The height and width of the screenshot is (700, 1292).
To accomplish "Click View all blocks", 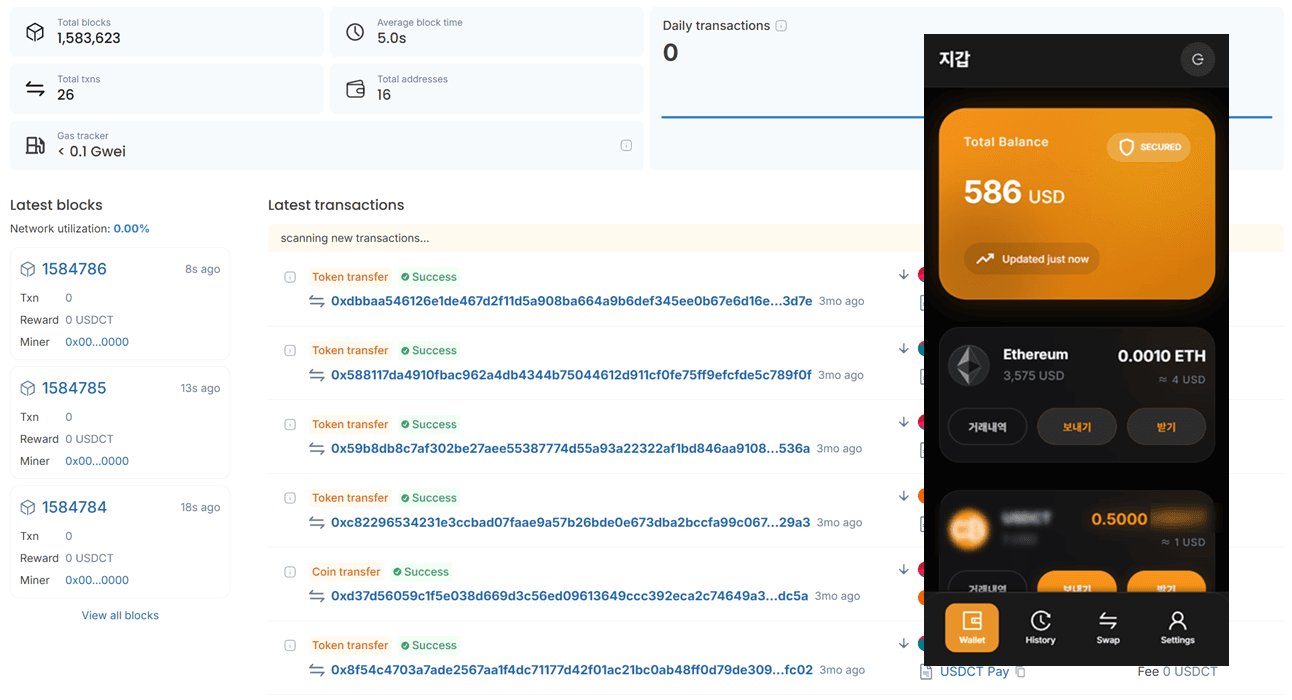I will tap(120, 615).
